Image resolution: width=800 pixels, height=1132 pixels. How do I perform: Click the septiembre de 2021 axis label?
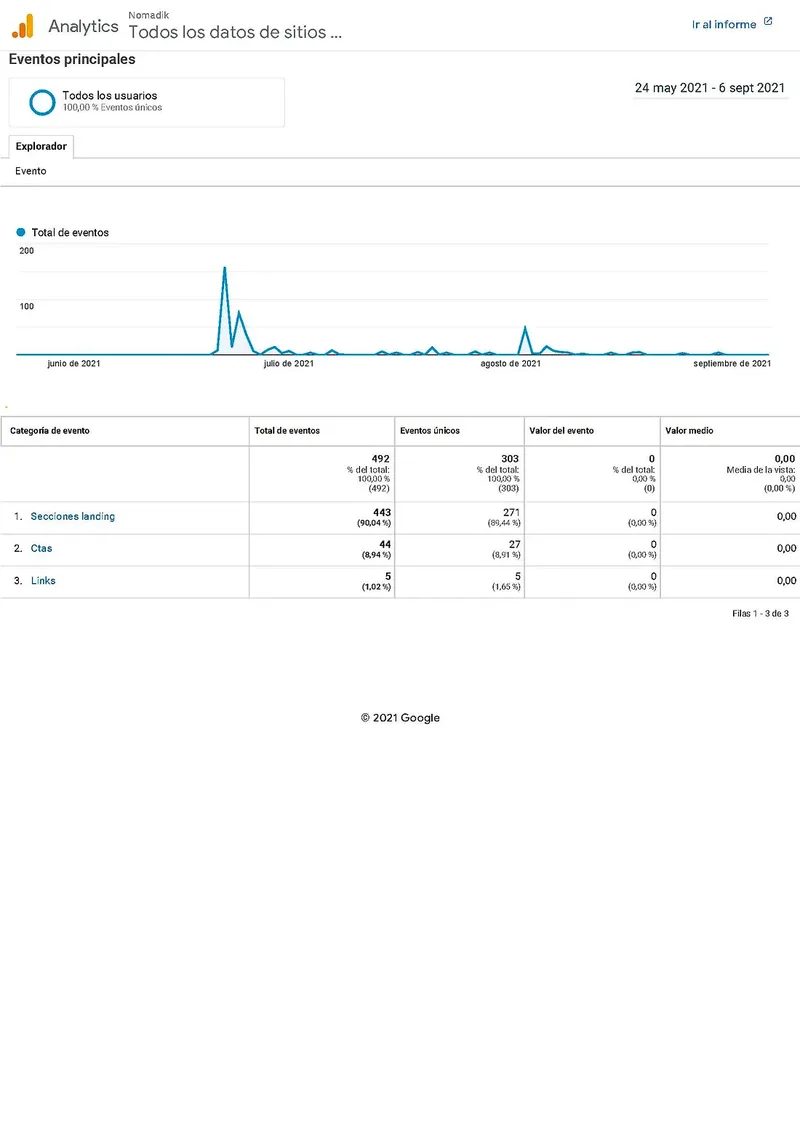click(x=732, y=363)
